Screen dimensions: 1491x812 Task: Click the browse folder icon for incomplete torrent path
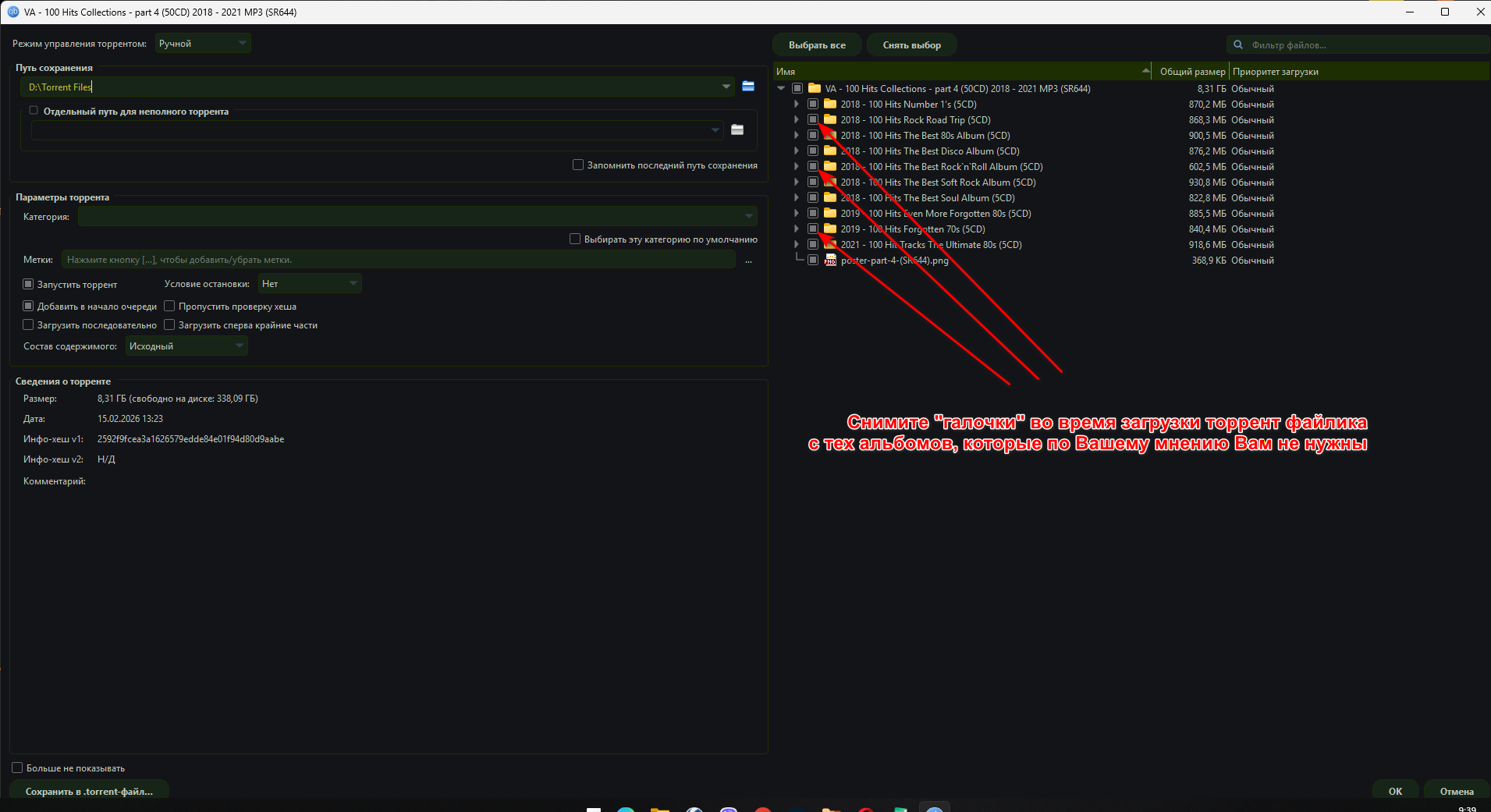pos(737,129)
